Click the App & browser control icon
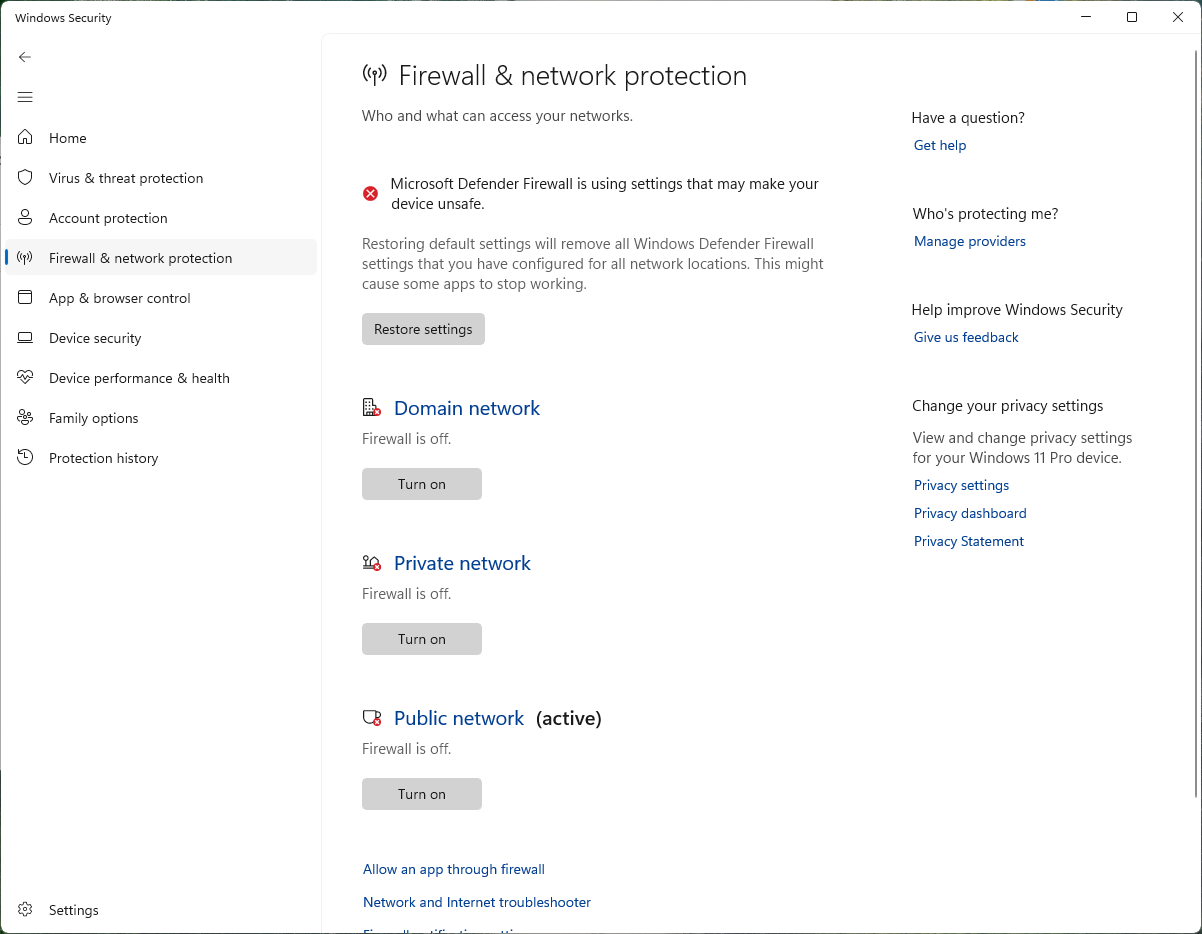 coord(26,298)
